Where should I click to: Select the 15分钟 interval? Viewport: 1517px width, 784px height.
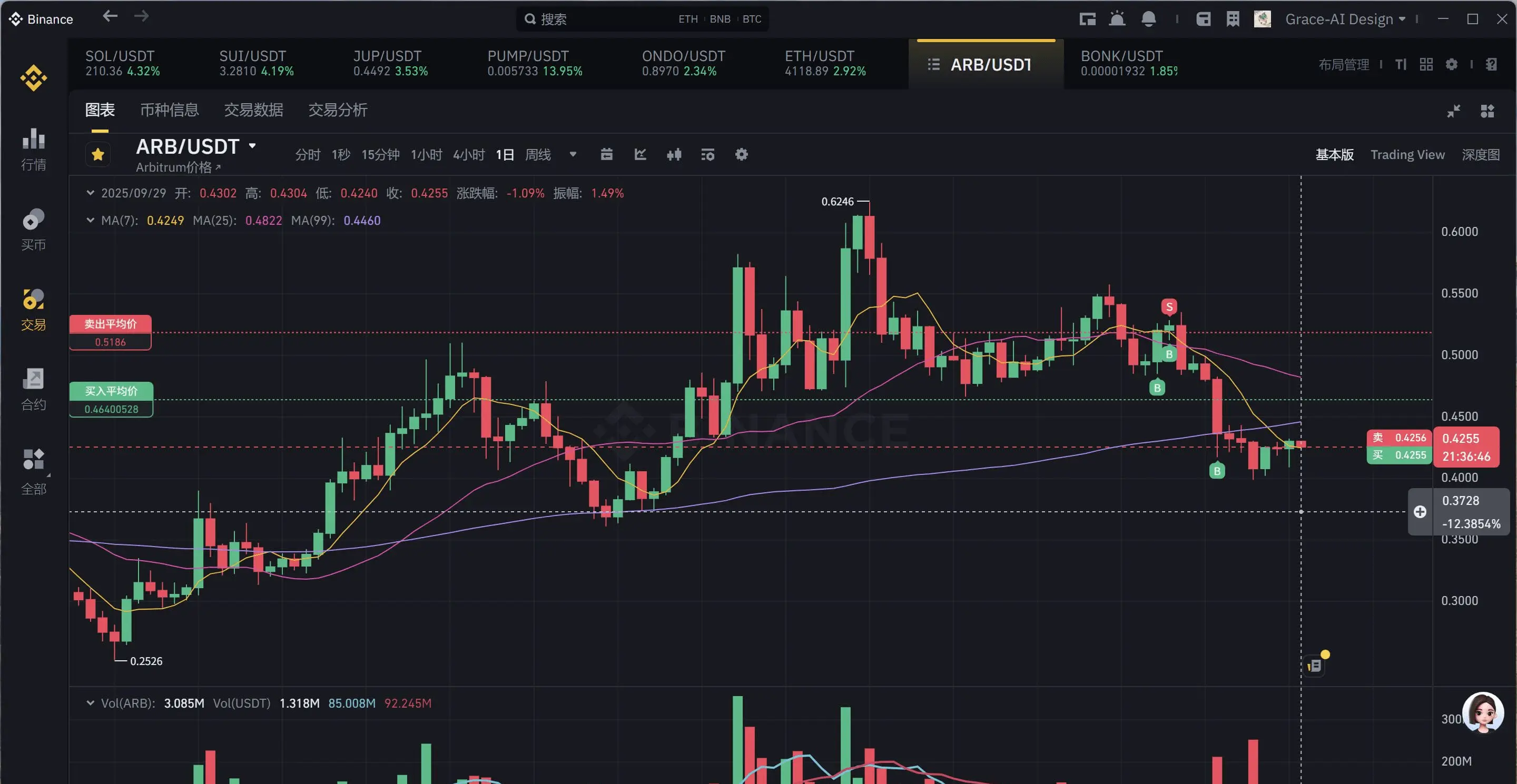380,154
